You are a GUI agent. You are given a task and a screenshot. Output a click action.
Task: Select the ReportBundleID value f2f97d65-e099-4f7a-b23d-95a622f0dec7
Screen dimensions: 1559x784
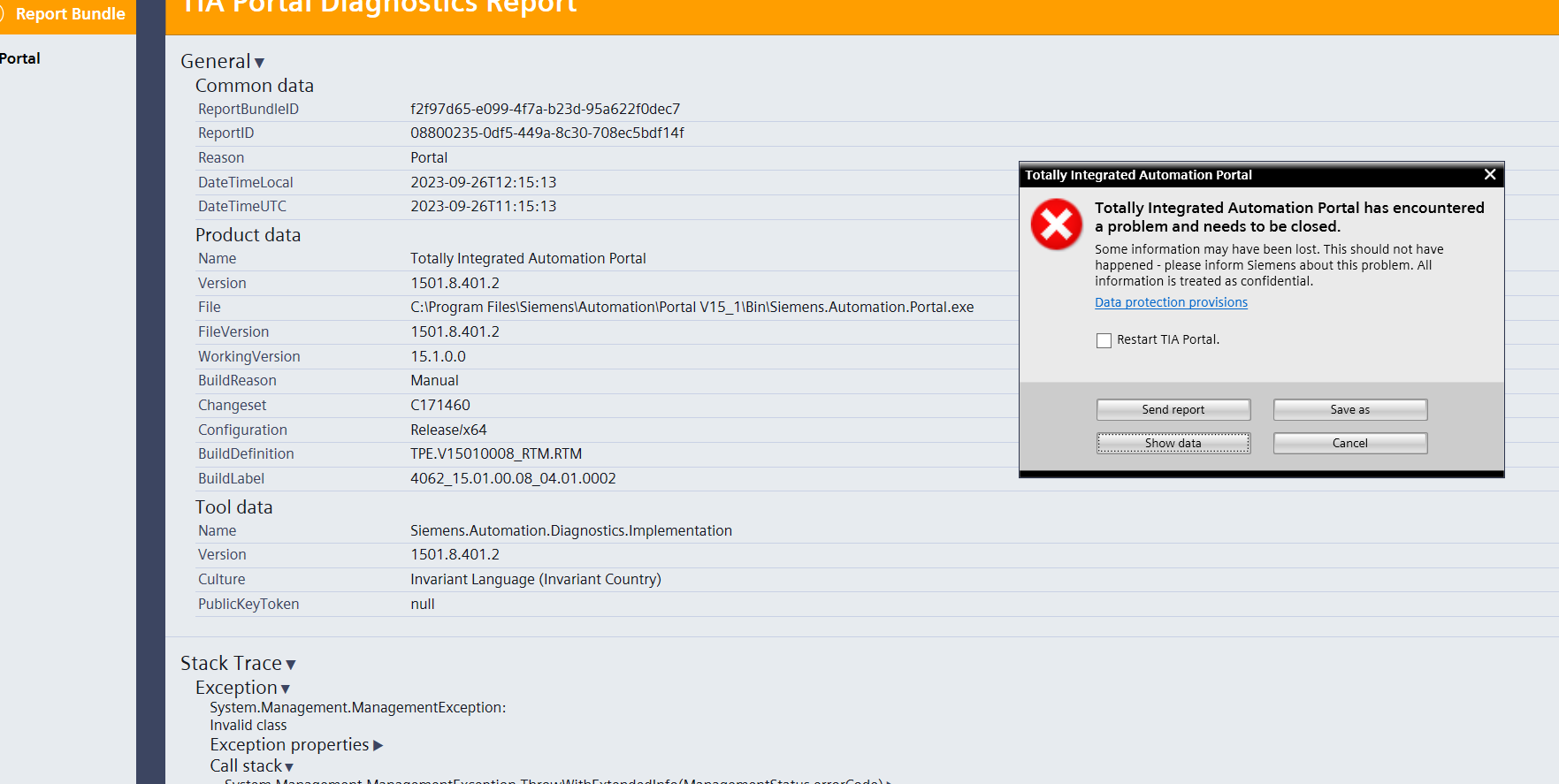point(545,109)
